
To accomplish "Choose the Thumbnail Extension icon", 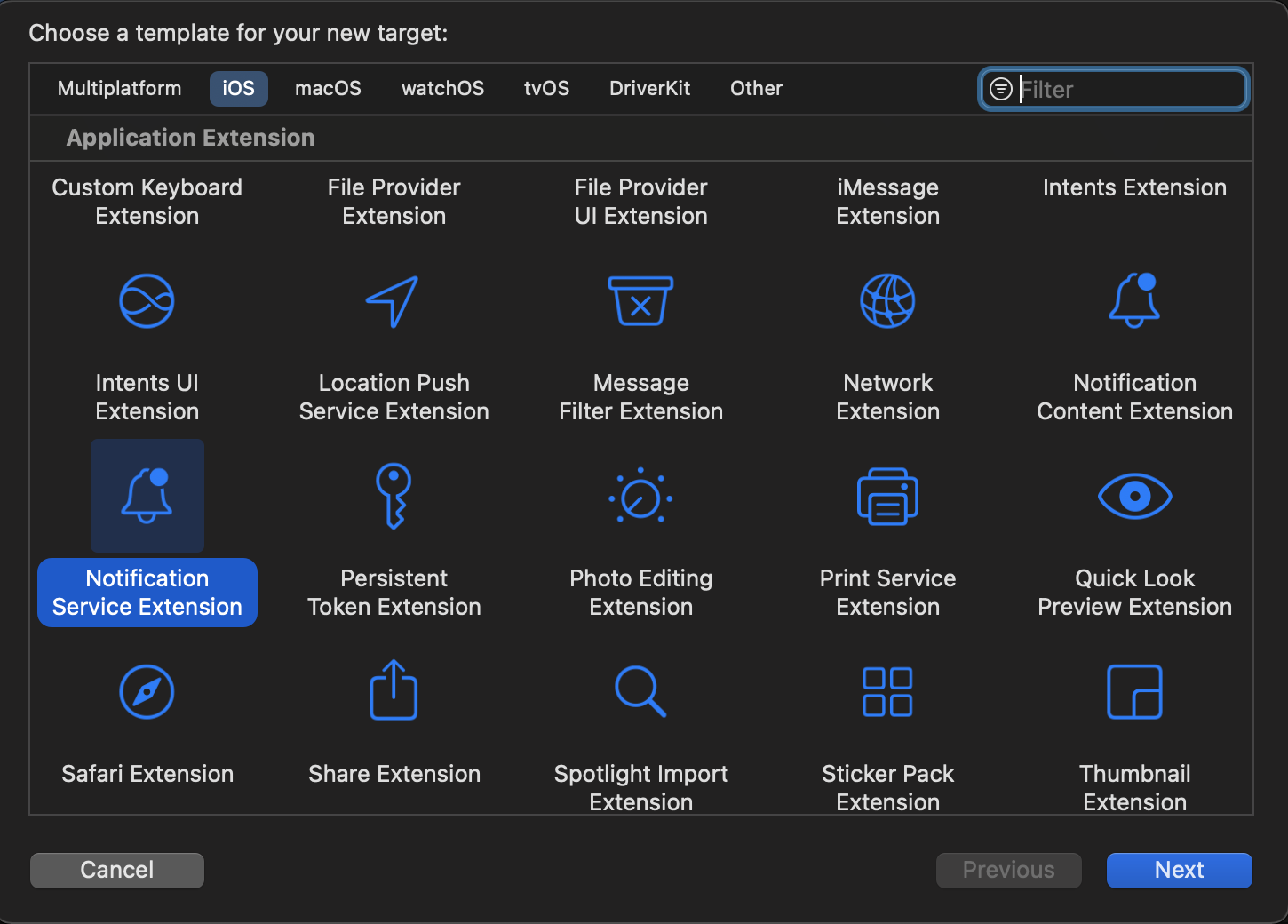I will [1134, 691].
